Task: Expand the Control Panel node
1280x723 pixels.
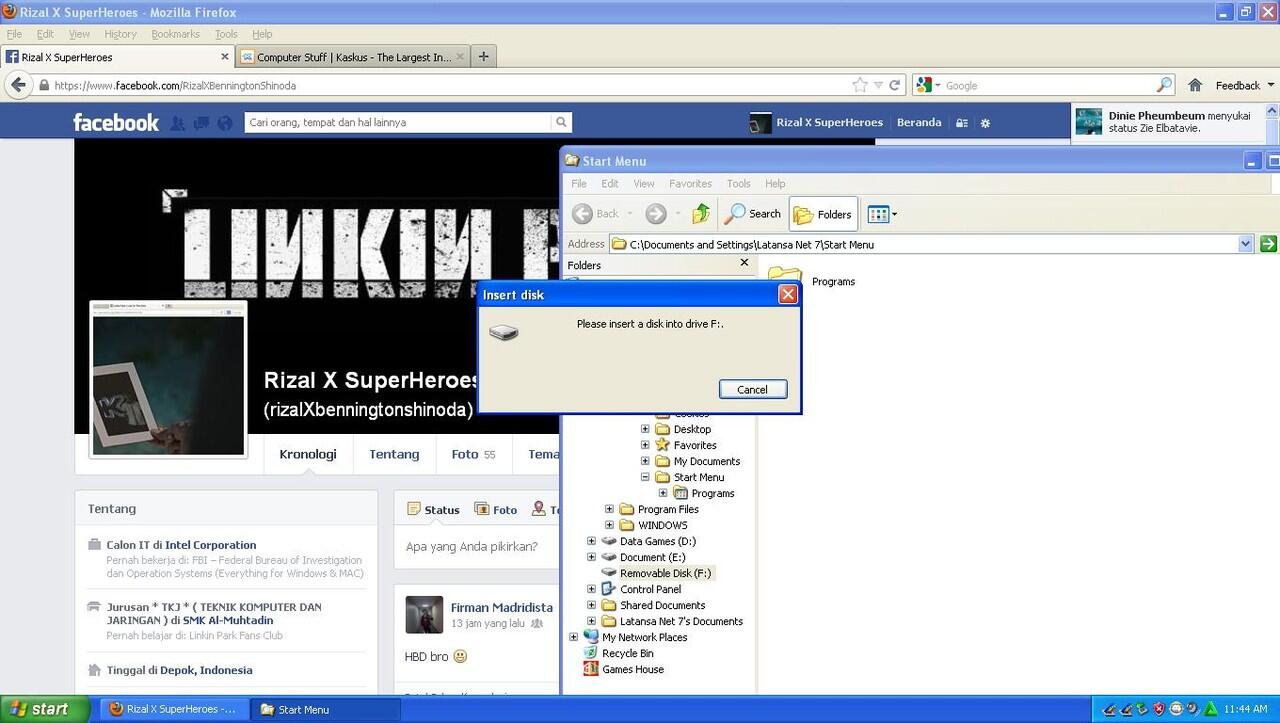Action: tap(591, 589)
